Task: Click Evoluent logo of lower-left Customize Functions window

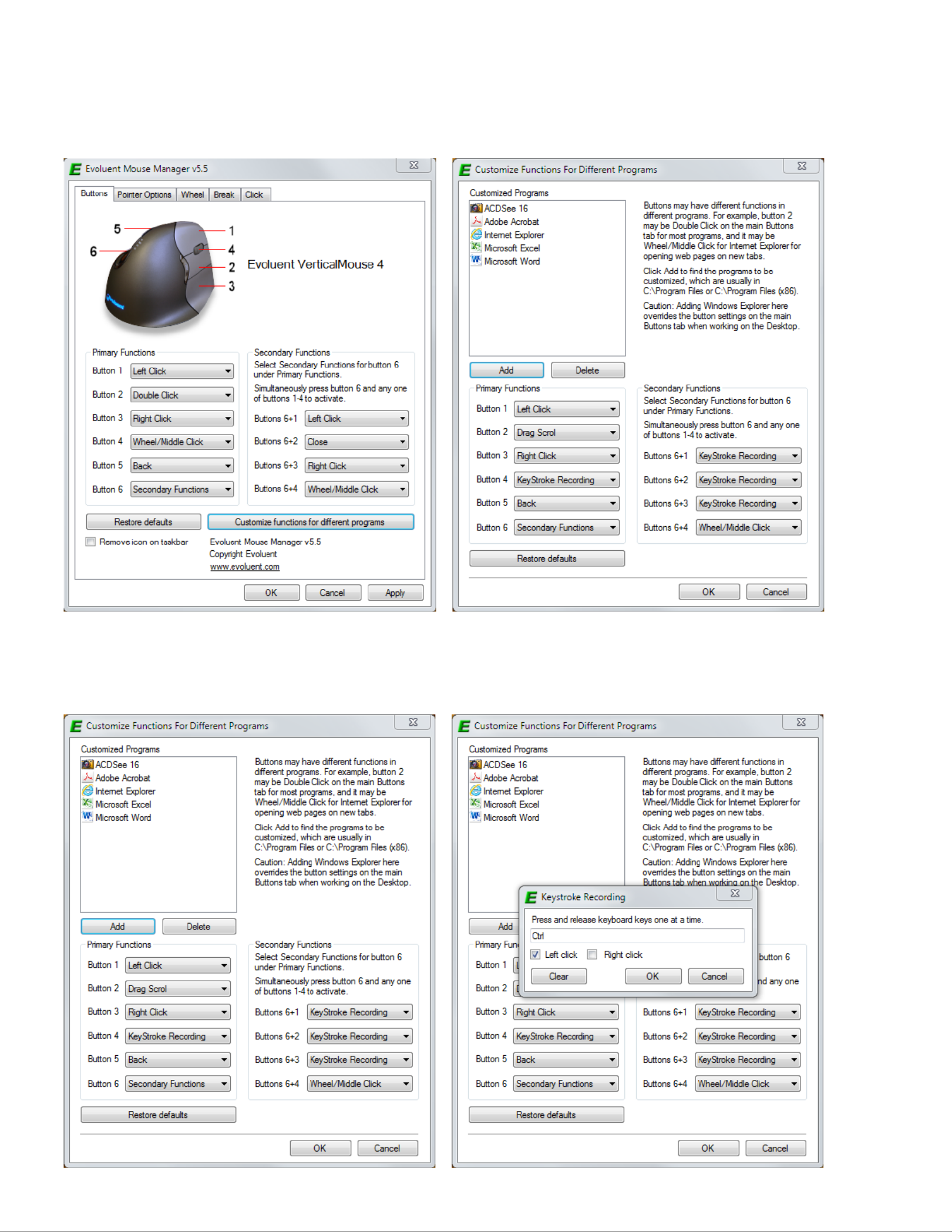Action: point(76,726)
